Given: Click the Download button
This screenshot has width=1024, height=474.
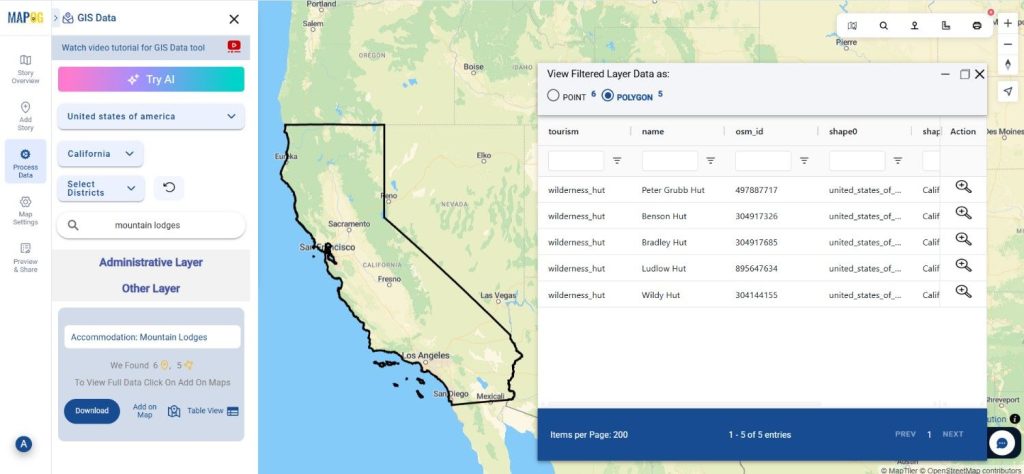Looking at the screenshot, I should (91, 410).
